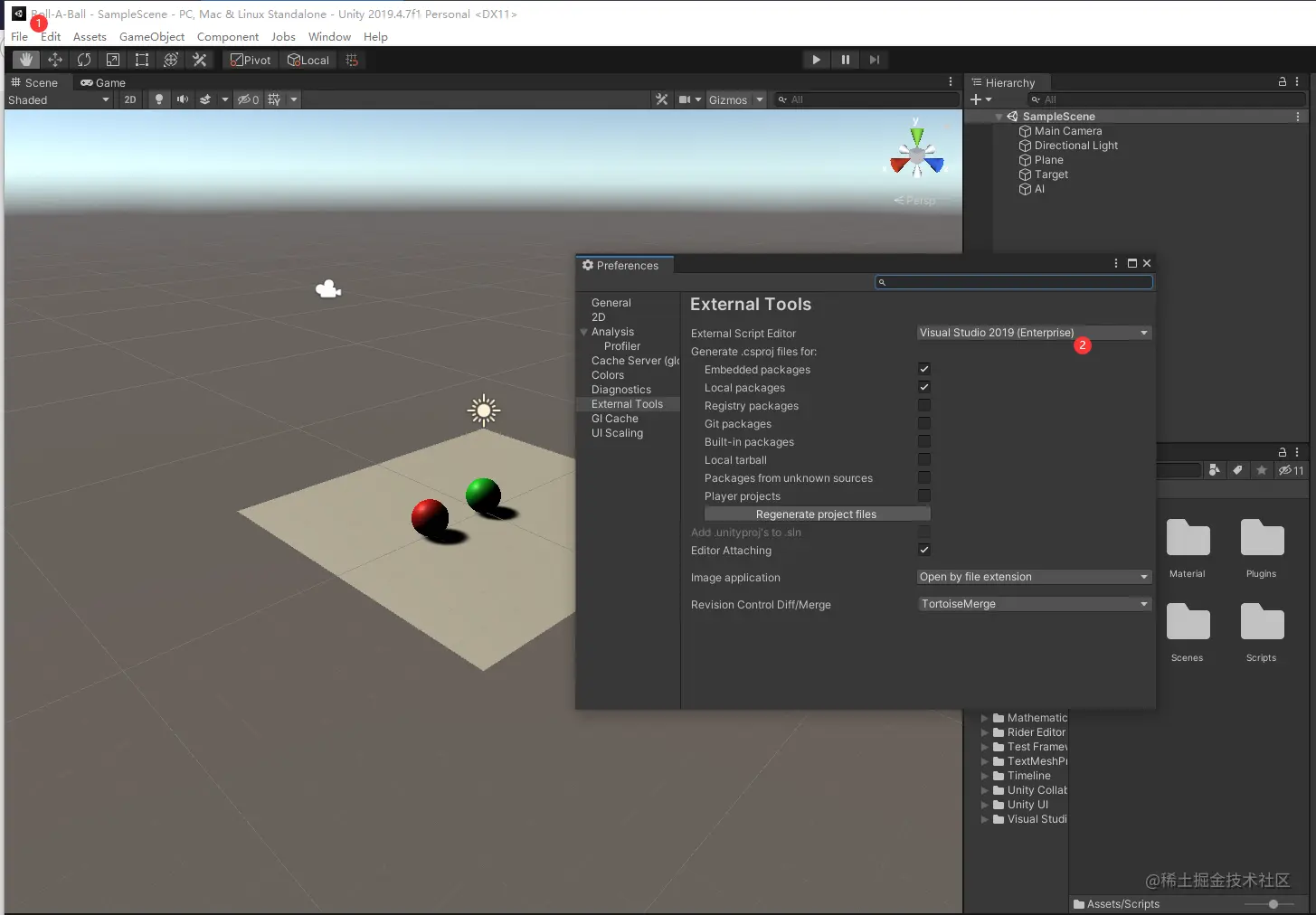Open Image application dropdown
Viewport: 1316px width, 915px height.
[x=1034, y=577]
